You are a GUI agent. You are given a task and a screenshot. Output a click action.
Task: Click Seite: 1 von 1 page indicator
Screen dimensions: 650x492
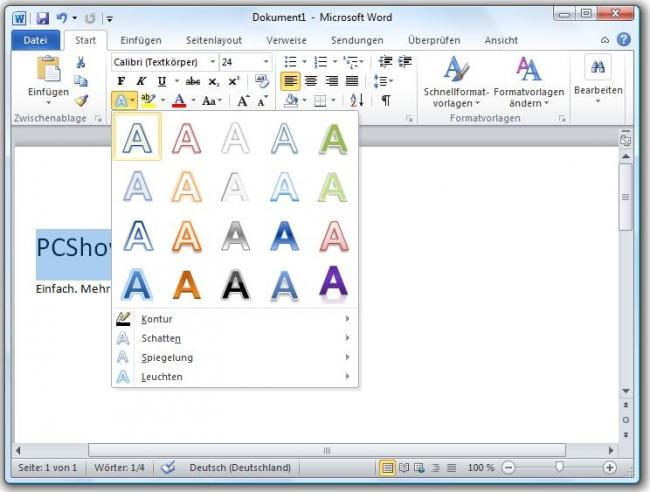click(x=47, y=468)
